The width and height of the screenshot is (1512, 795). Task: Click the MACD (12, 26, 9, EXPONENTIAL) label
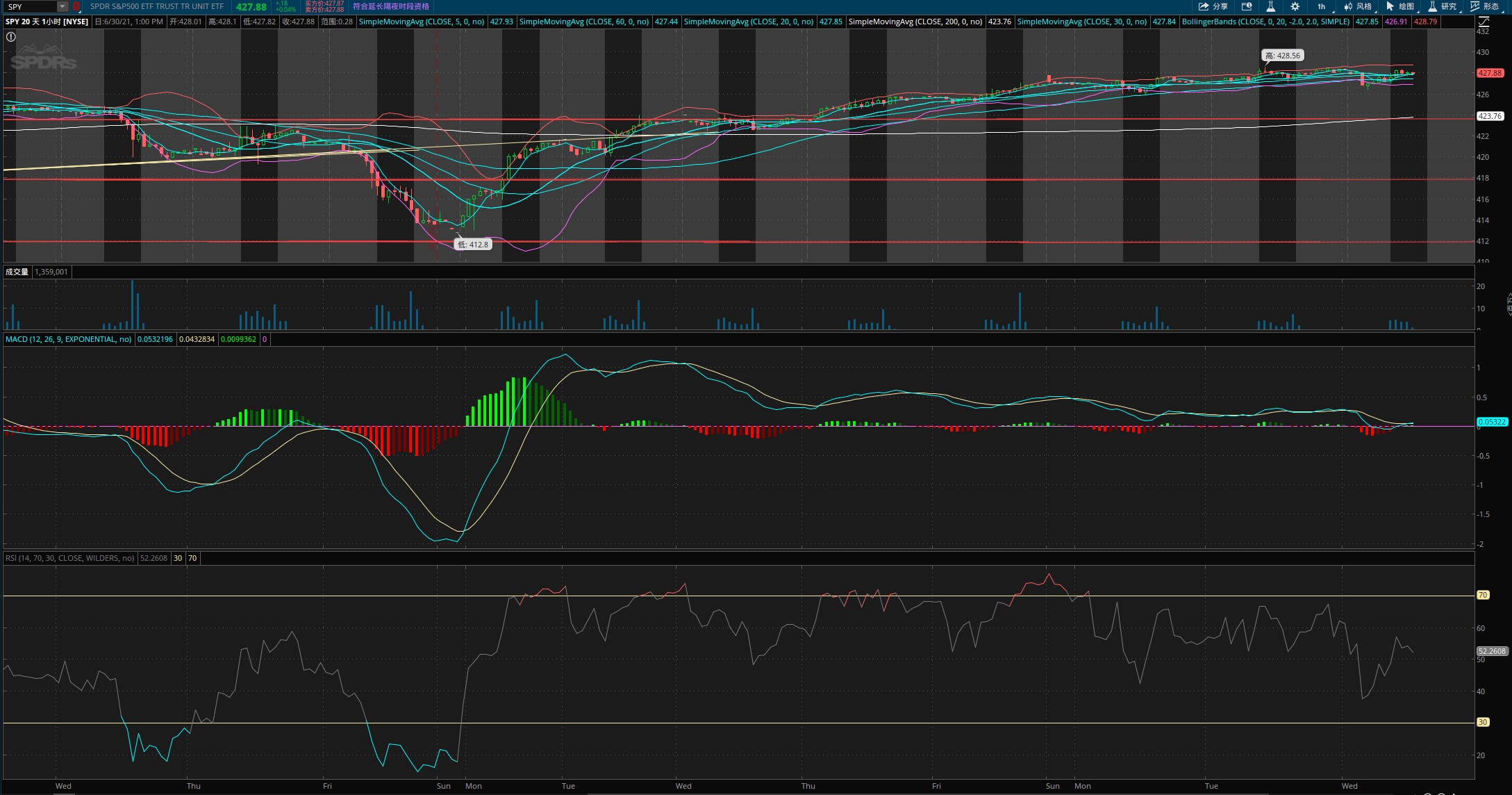tap(68, 339)
